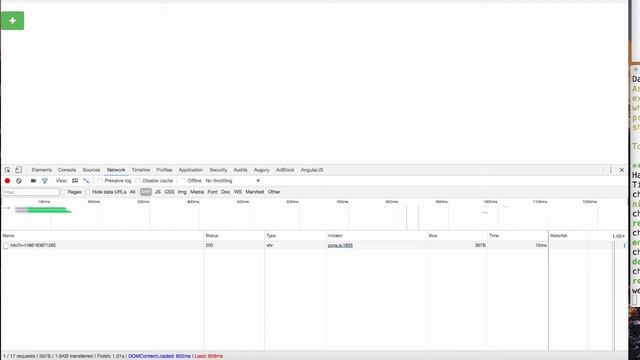Toggle the capture screenshots camera icon
Viewport: 640px width, 360px height.
[x=33, y=180]
